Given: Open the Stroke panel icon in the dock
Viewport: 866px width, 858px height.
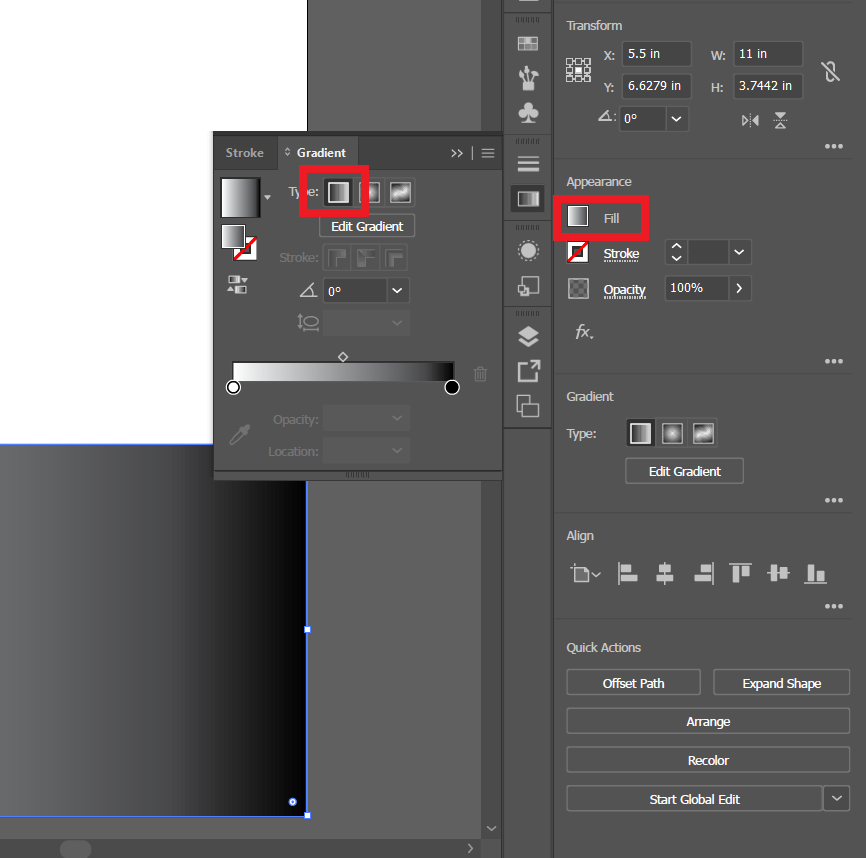Looking at the screenshot, I should coord(528,163).
